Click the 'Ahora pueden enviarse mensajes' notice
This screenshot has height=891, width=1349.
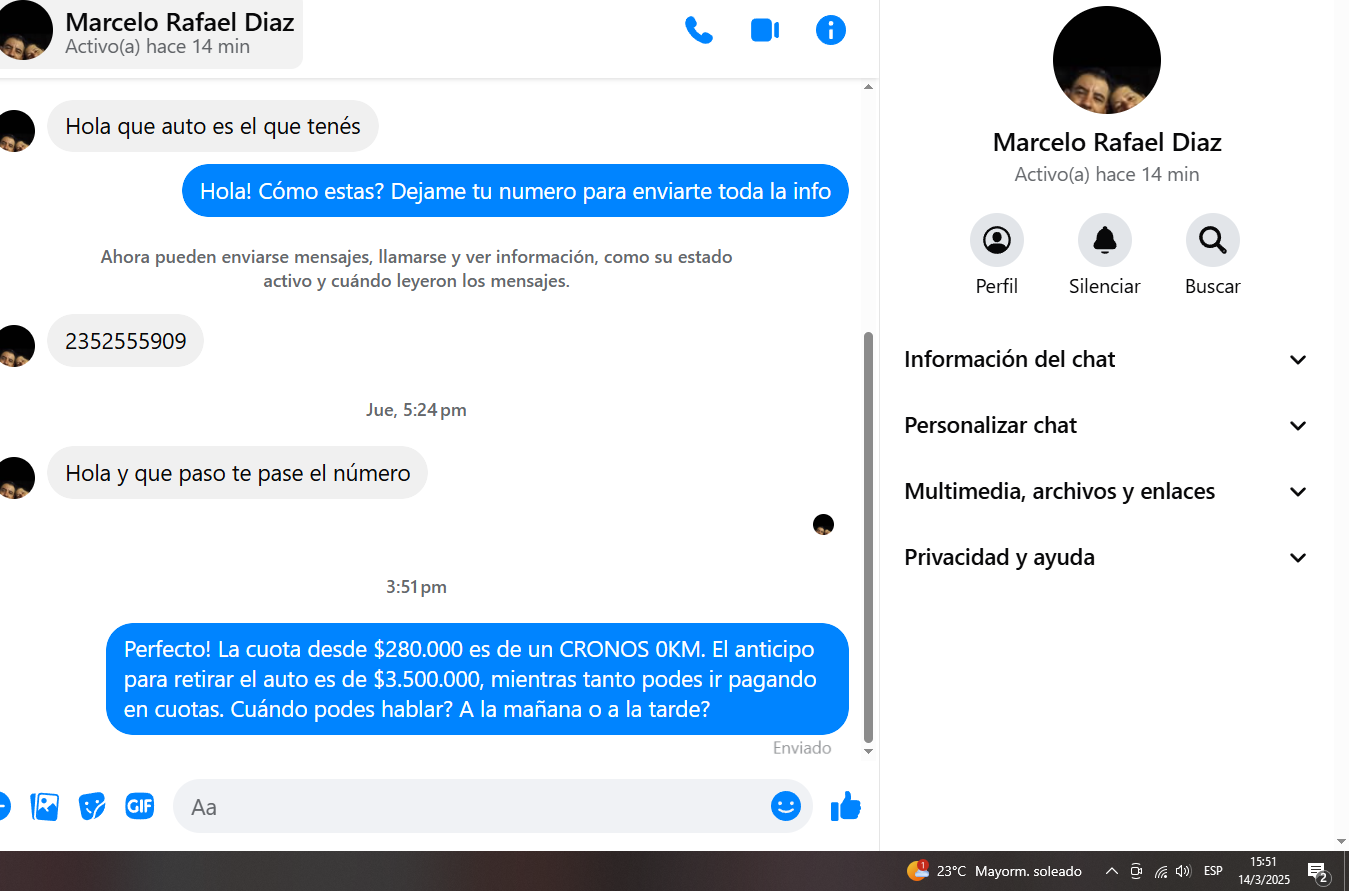point(416,269)
